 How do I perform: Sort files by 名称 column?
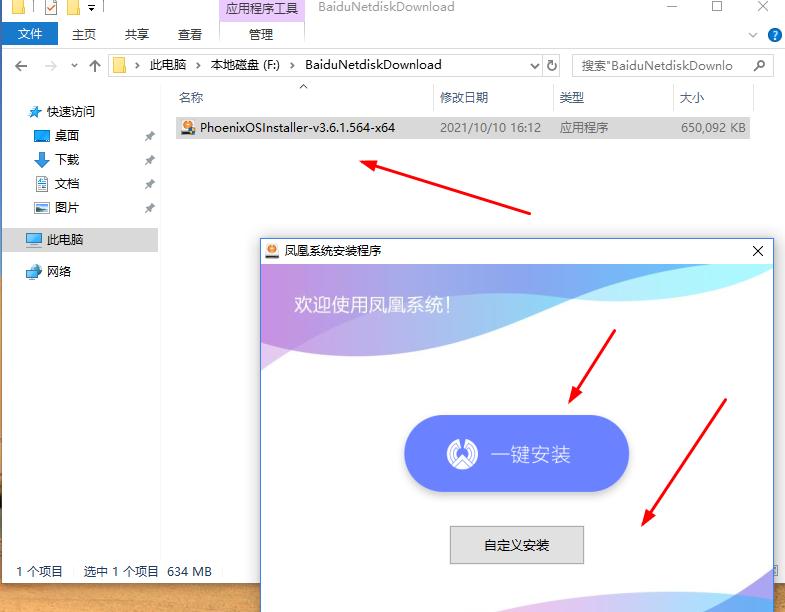(x=191, y=97)
